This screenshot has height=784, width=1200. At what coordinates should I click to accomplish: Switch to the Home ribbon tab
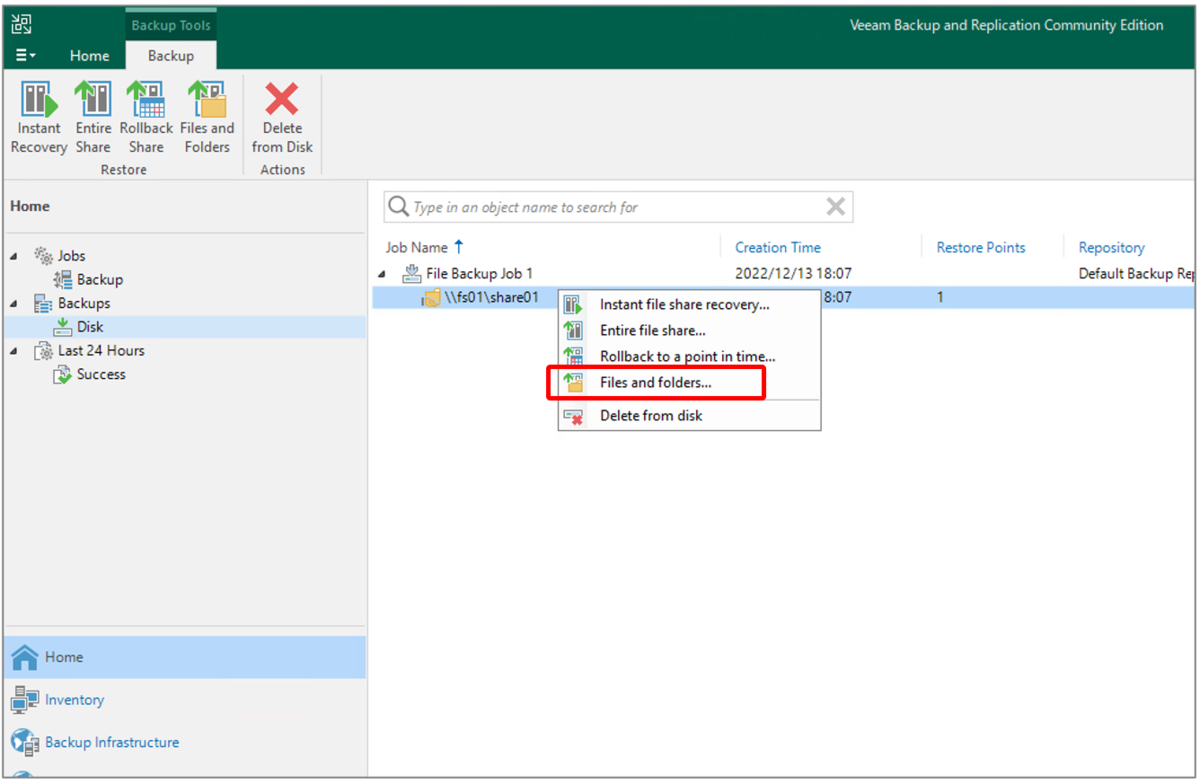click(90, 56)
